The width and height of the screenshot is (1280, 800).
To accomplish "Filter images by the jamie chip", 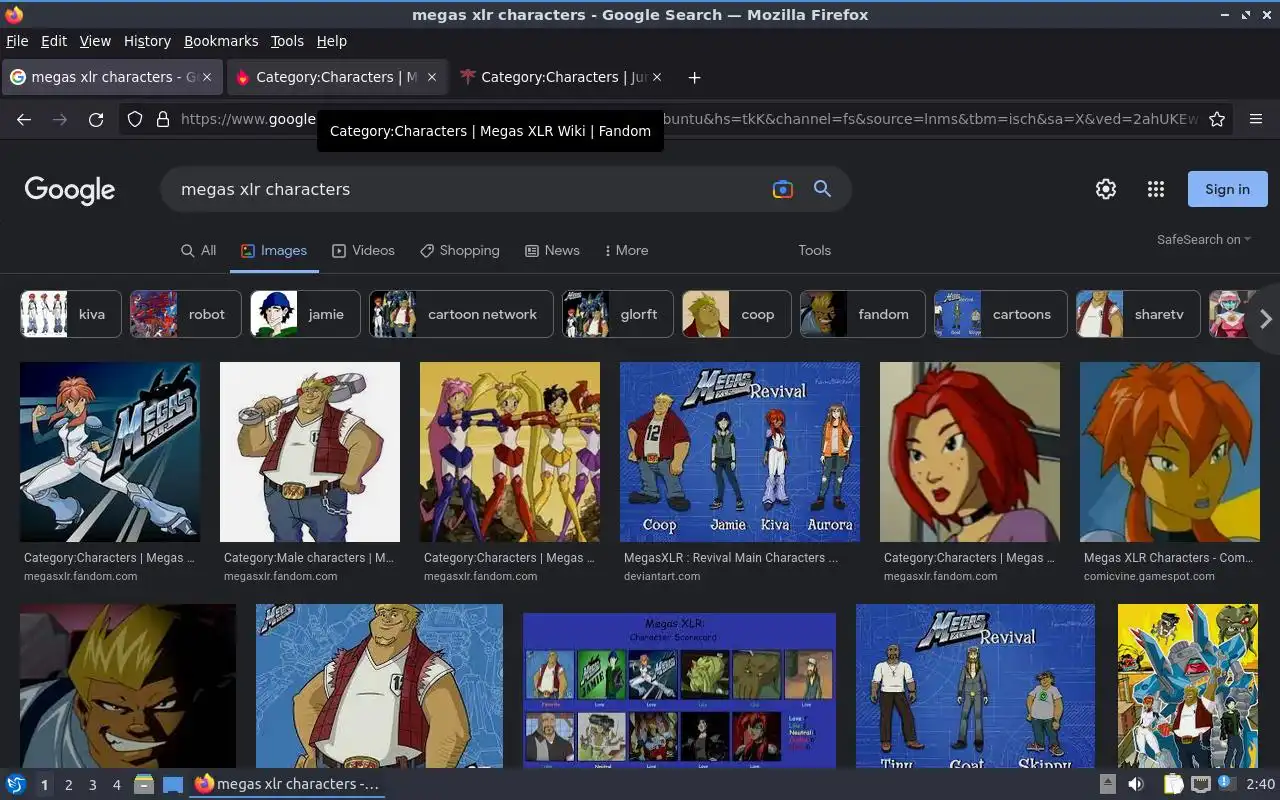I will pyautogui.click(x=305, y=314).
